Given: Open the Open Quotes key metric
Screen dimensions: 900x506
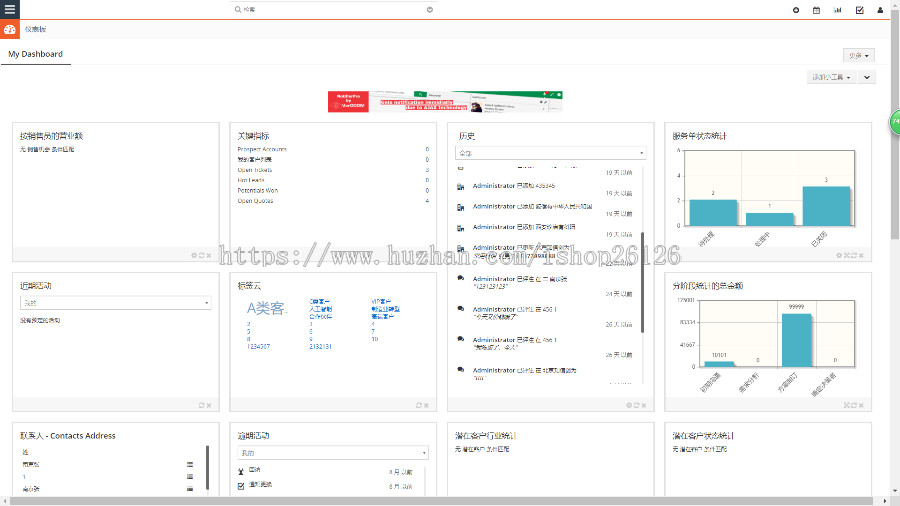Looking at the screenshot, I should coord(255,201).
